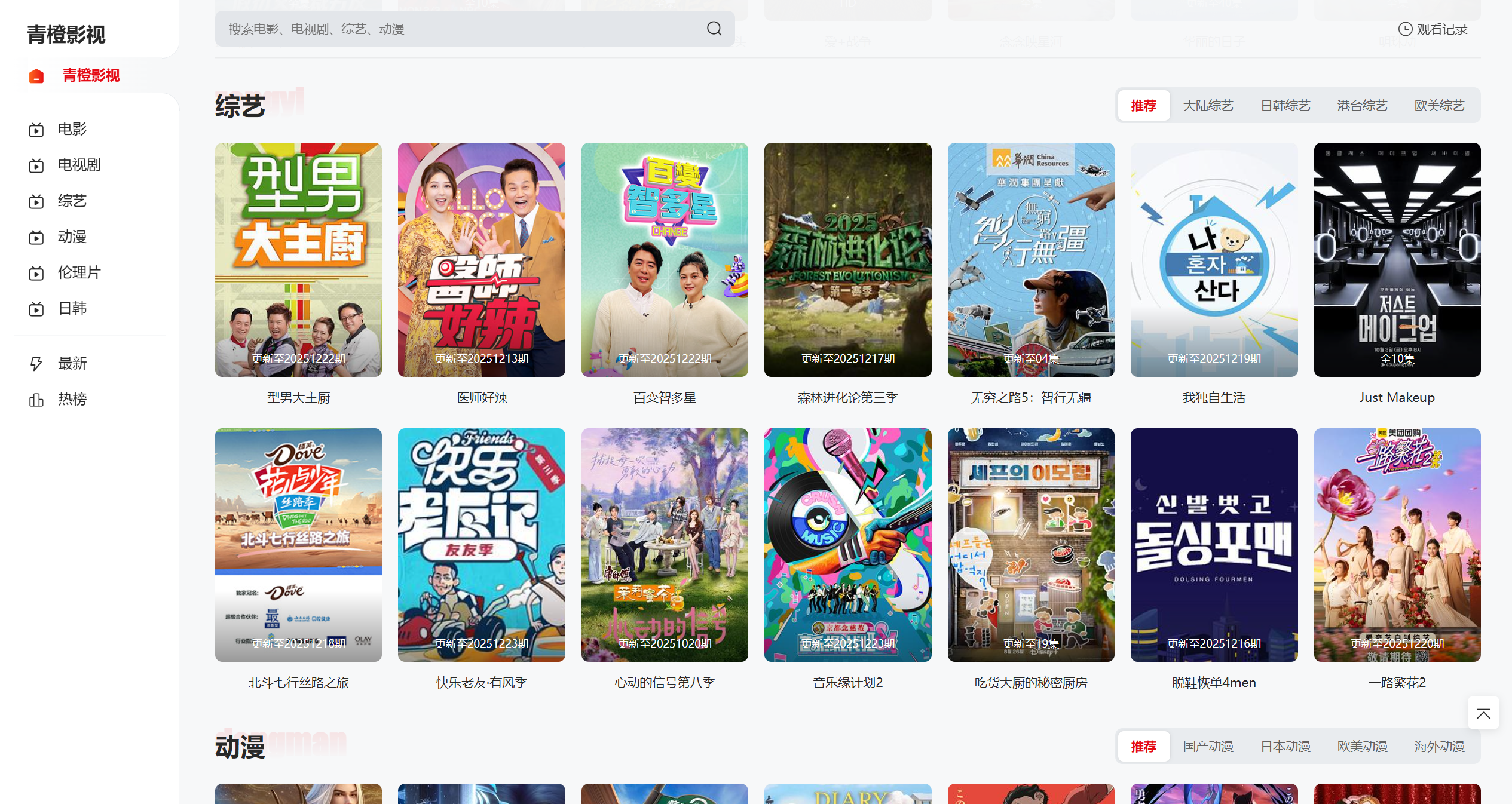Click the 日韩 sidebar icon
1512x804 pixels.
[x=36, y=309]
